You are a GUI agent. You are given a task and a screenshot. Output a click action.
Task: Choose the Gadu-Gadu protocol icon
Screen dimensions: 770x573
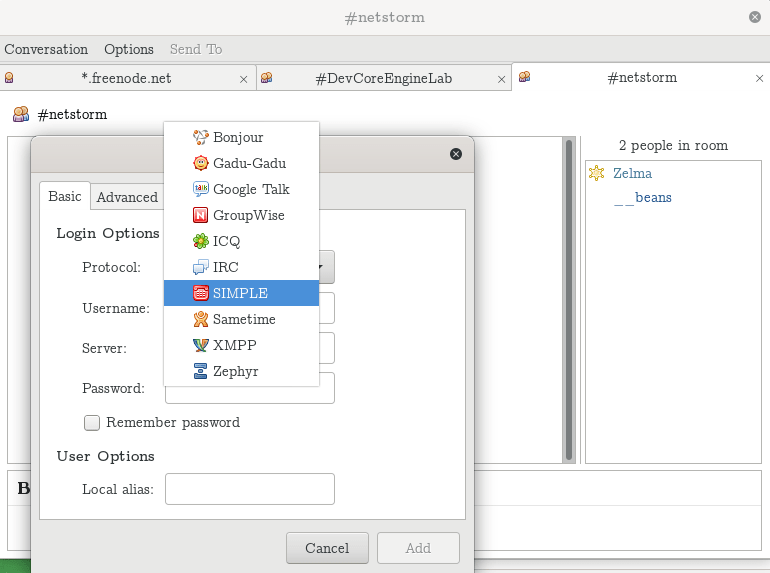pos(200,163)
